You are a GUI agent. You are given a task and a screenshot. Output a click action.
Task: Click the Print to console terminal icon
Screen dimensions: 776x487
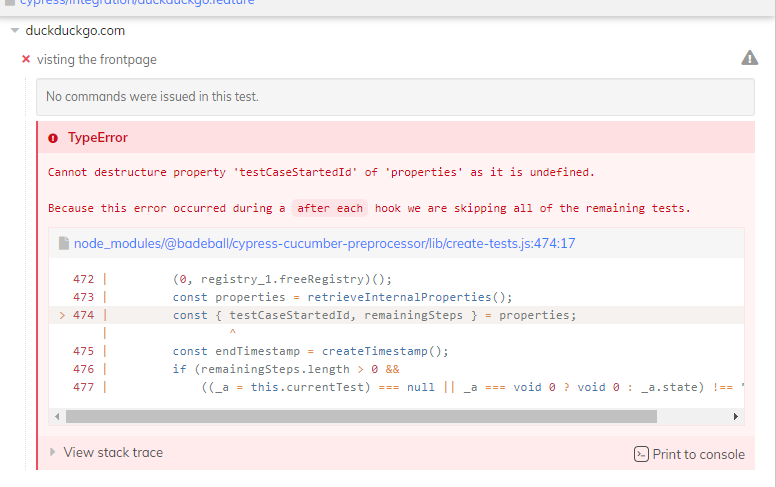coord(641,454)
